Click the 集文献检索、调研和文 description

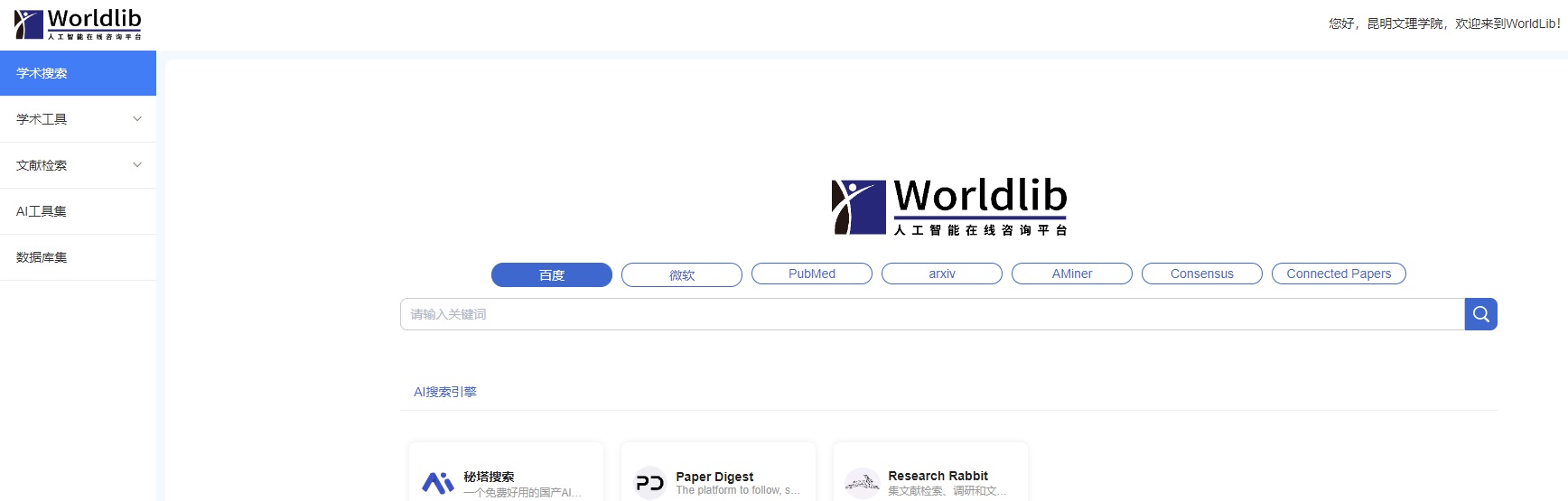tap(947, 491)
